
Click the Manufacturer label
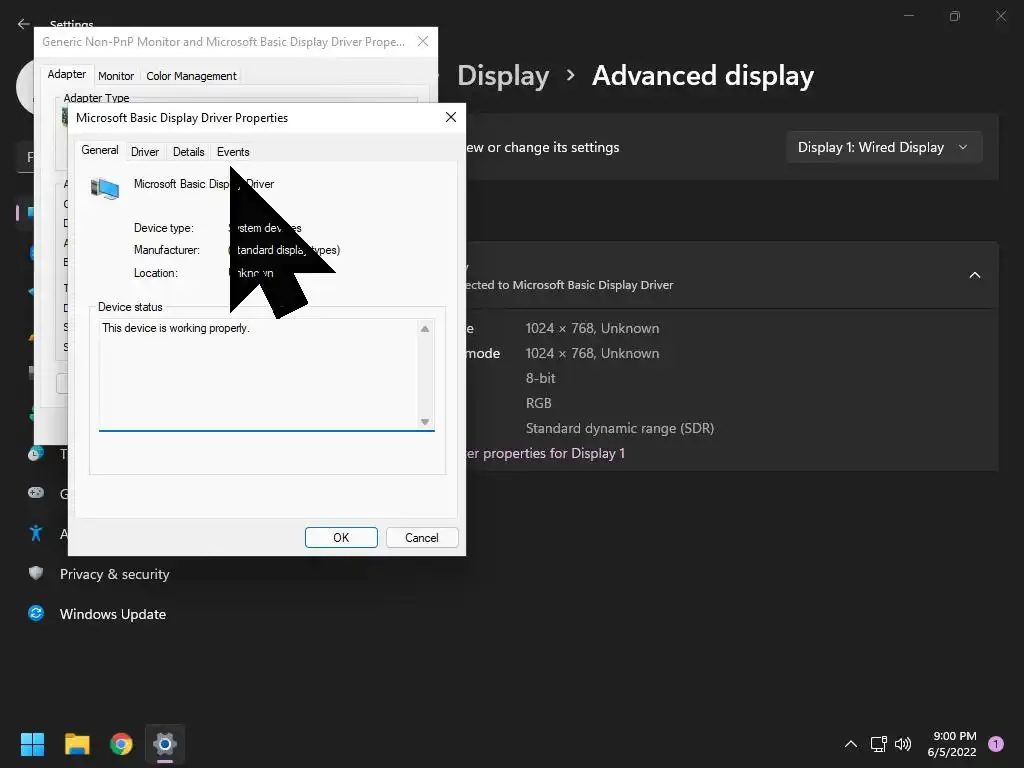[x=167, y=250]
